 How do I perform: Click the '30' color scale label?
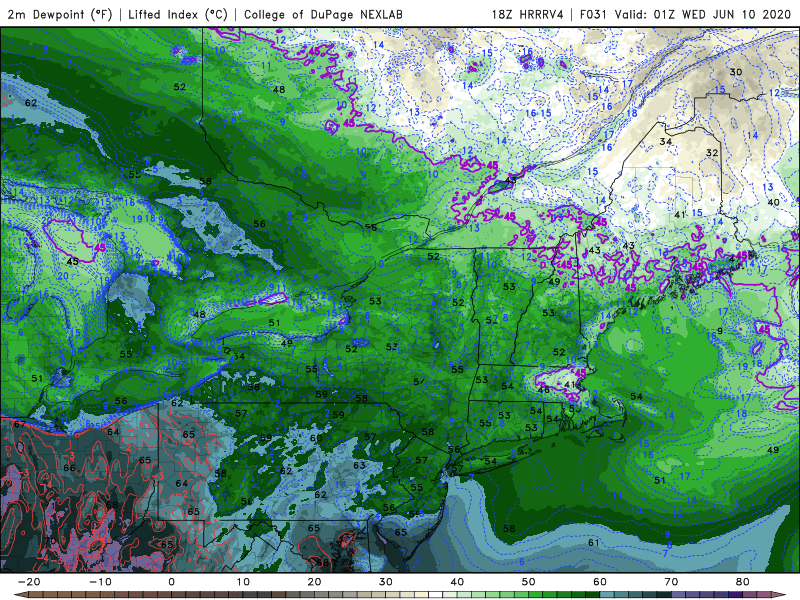click(x=386, y=582)
